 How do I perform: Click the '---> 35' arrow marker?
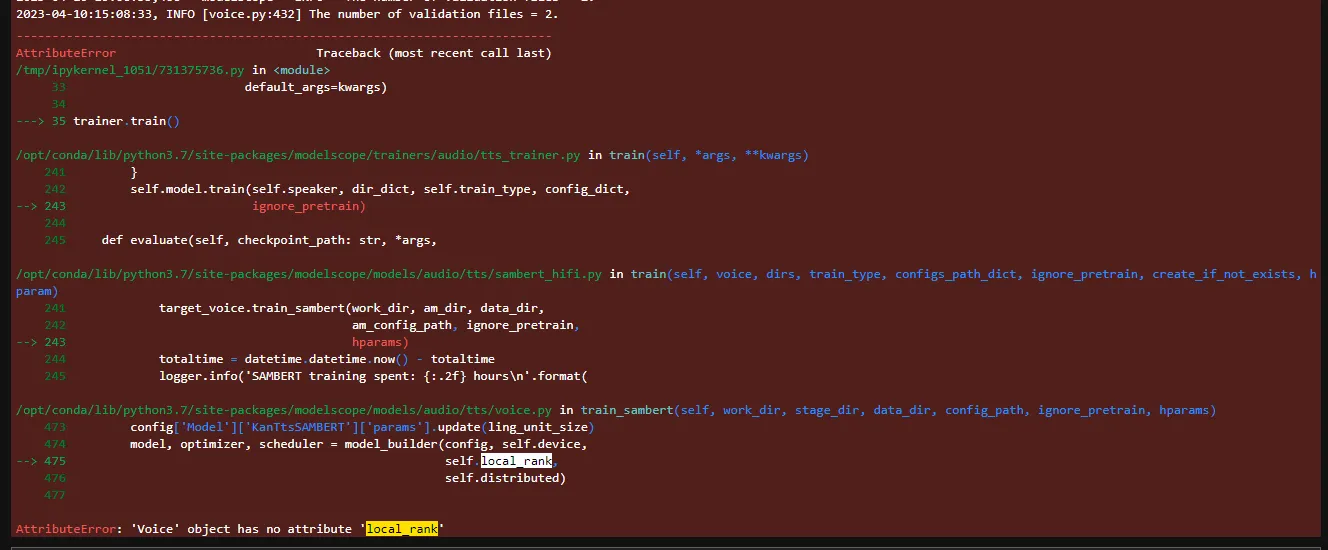41,121
